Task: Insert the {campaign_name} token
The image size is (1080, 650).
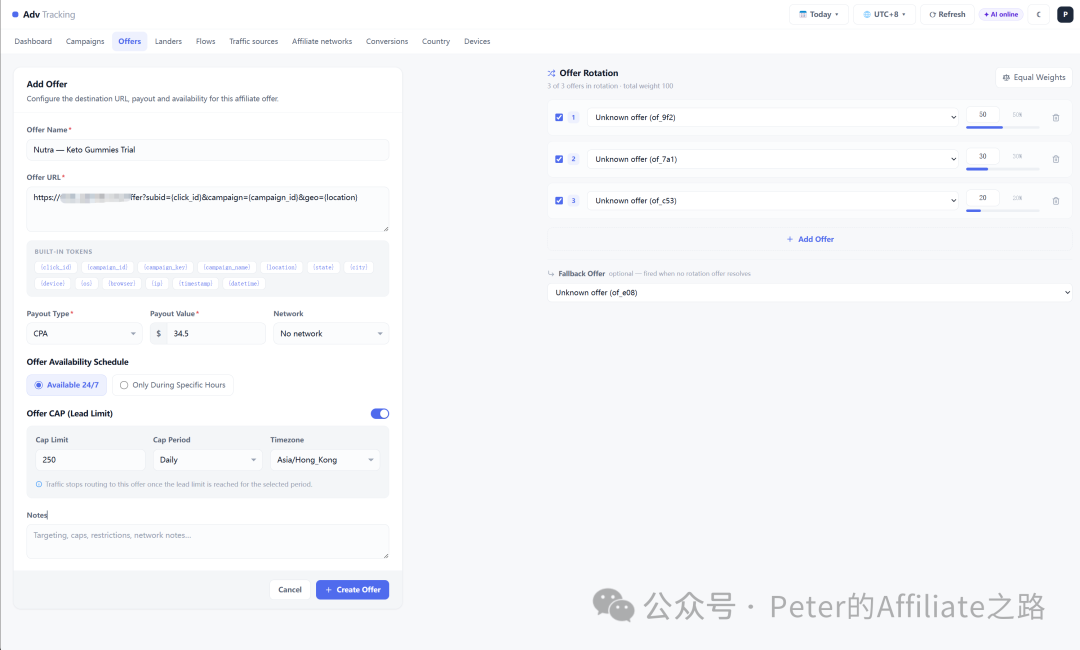Action: pyautogui.click(x=227, y=267)
